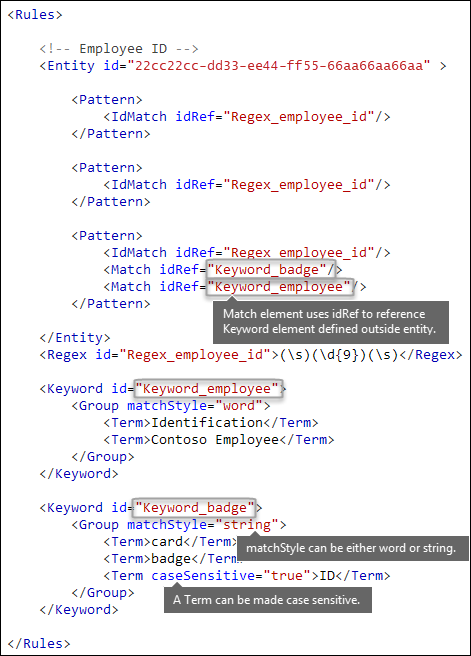
Task: Select the regex pattern (\s)(\d{9})(\s)
Action: [339, 355]
